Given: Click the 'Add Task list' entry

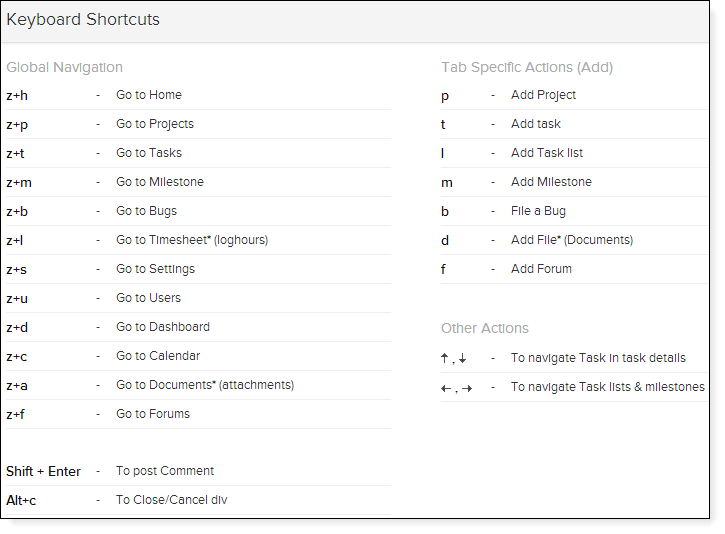Looking at the screenshot, I should coord(546,153).
